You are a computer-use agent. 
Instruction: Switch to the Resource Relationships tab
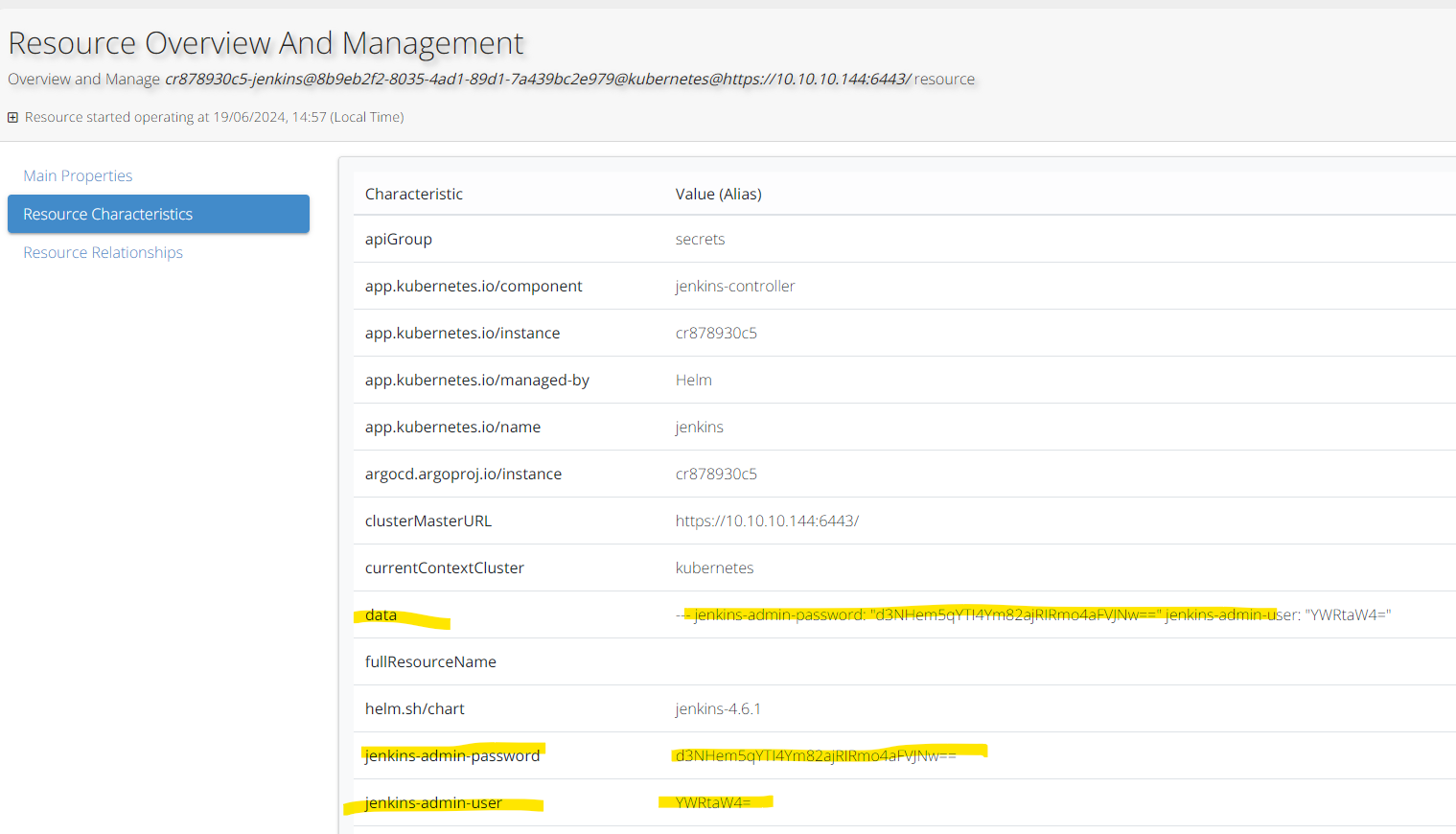click(103, 253)
